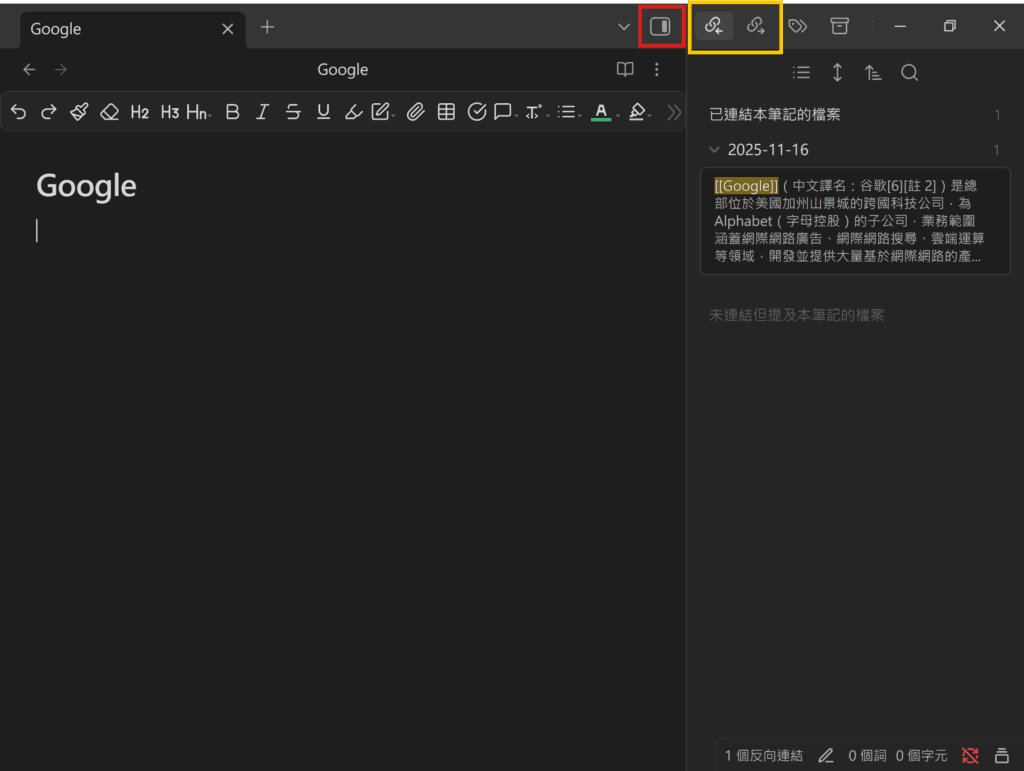Toggle the right sidebar panel
1024x771 pixels.
point(660,27)
